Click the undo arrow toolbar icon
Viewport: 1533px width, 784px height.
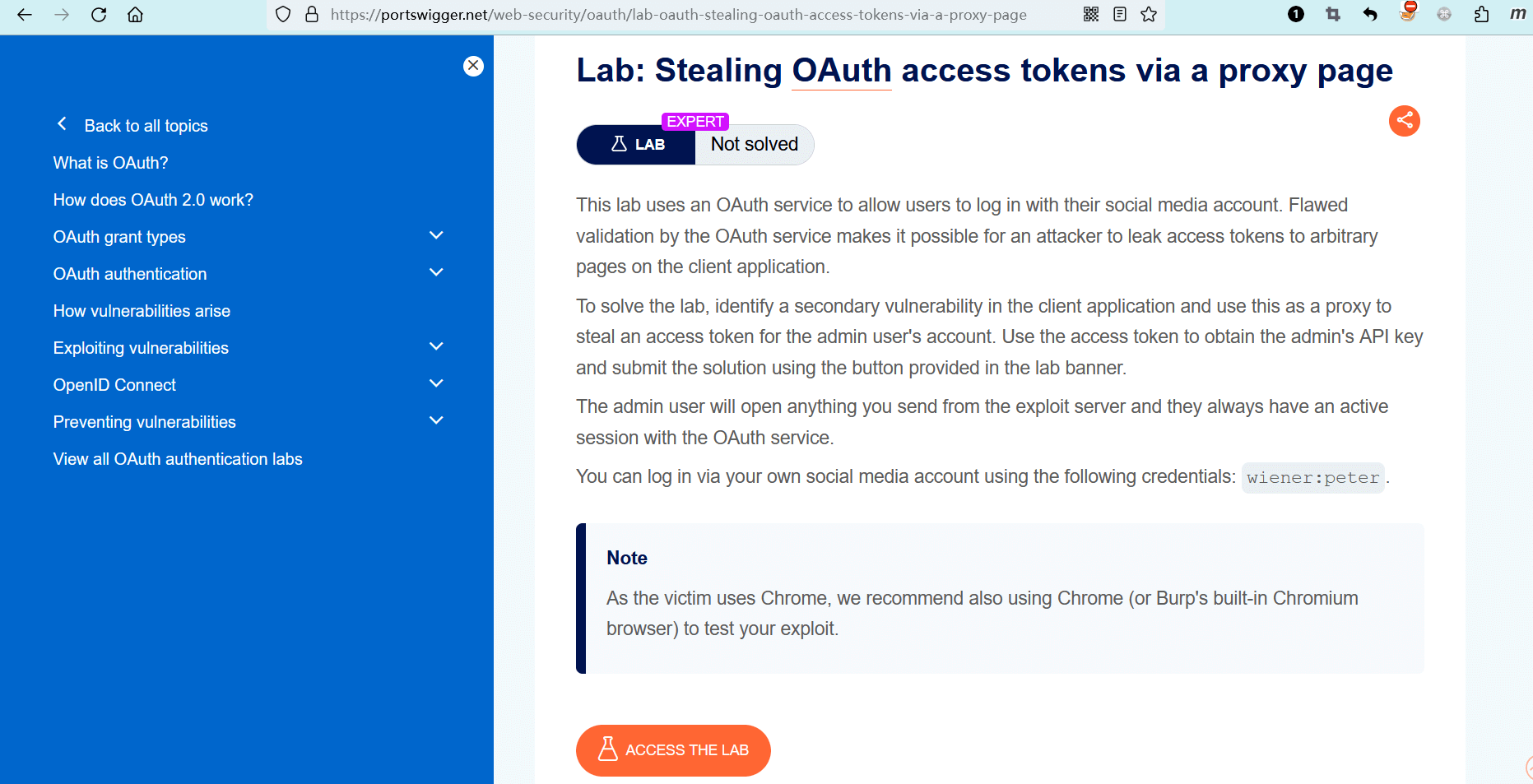(x=1370, y=14)
